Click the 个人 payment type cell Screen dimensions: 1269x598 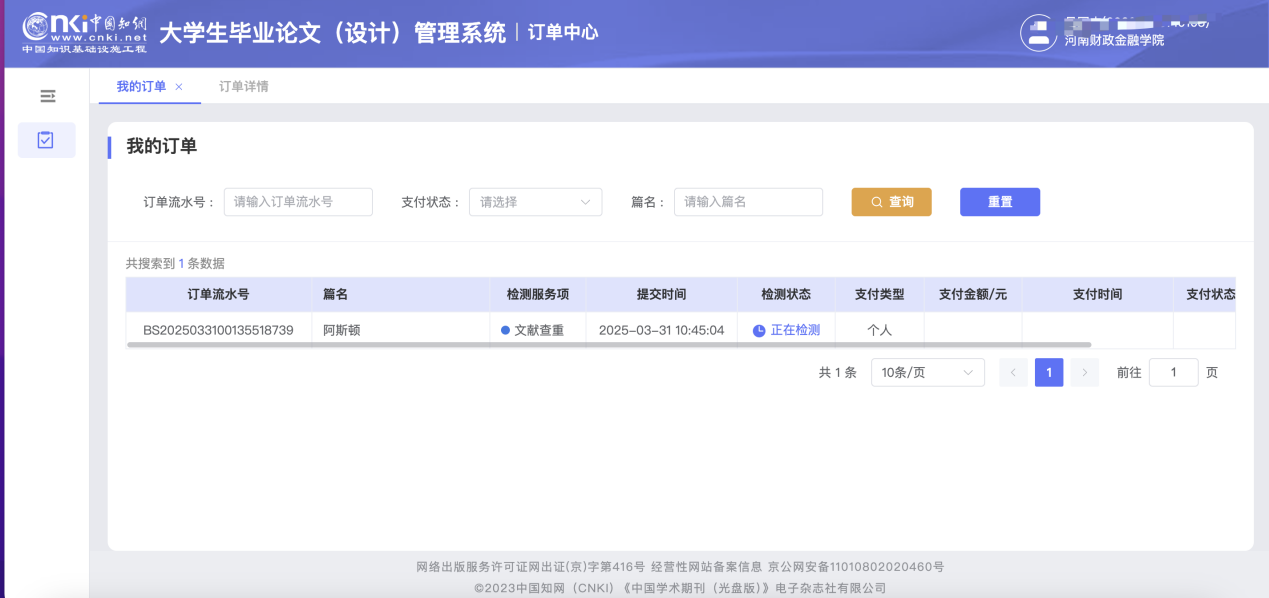click(x=879, y=330)
